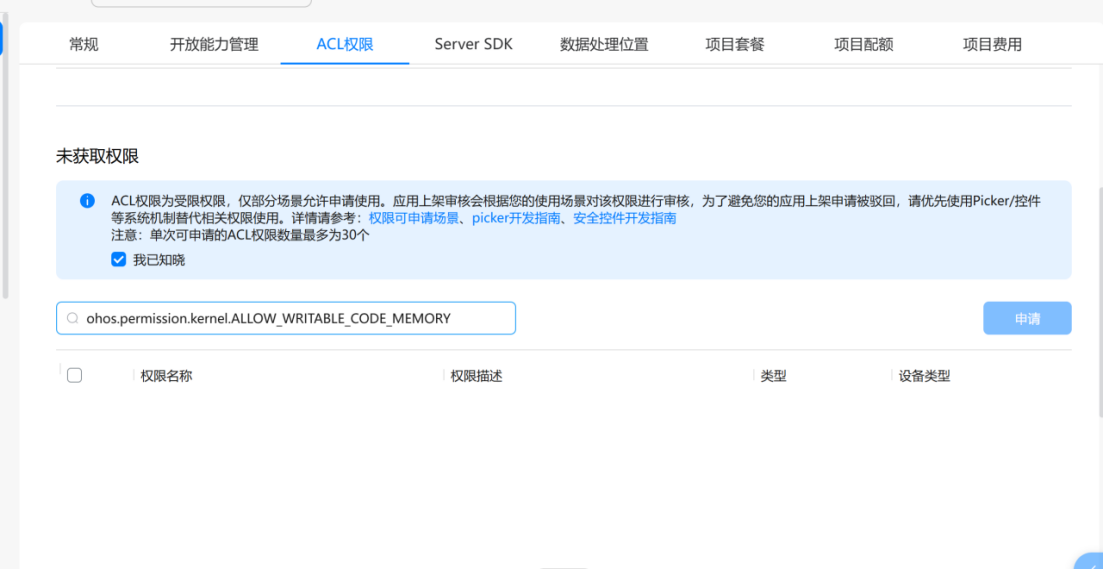The height and width of the screenshot is (569, 1104).
Task: Click the blue info icon in notice
Action: tap(87, 201)
